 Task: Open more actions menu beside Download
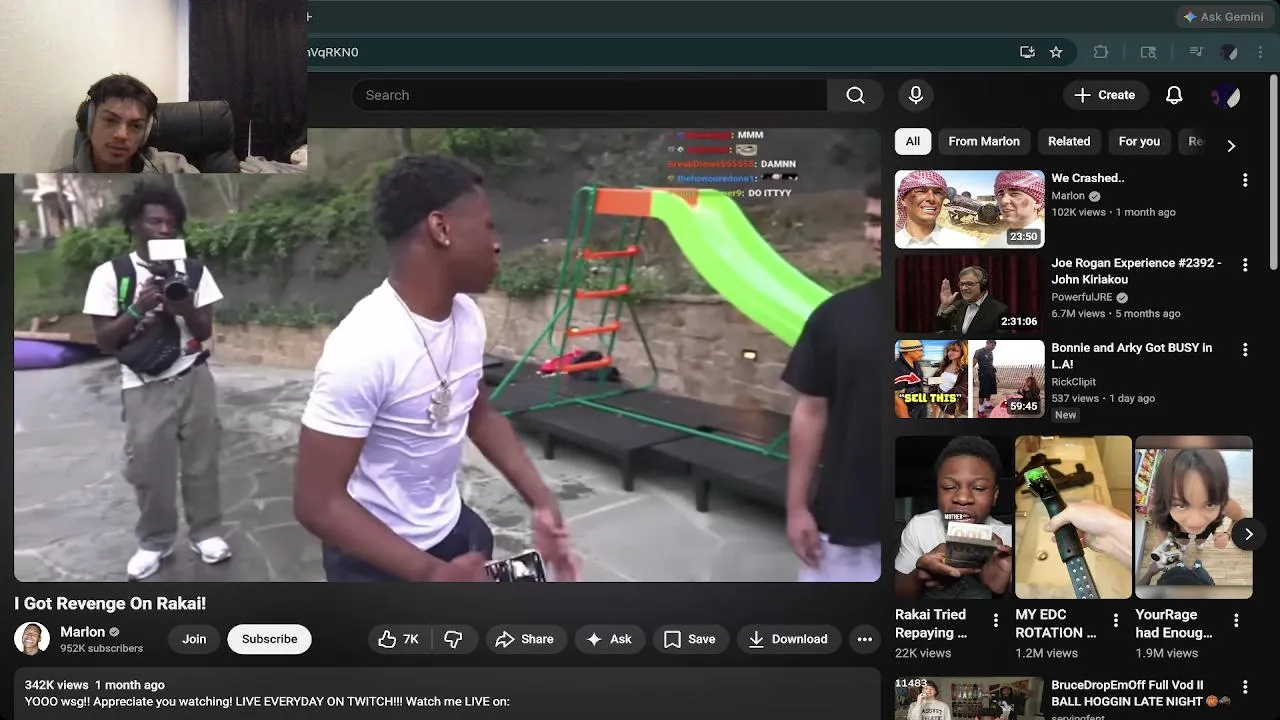pos(865,639)
